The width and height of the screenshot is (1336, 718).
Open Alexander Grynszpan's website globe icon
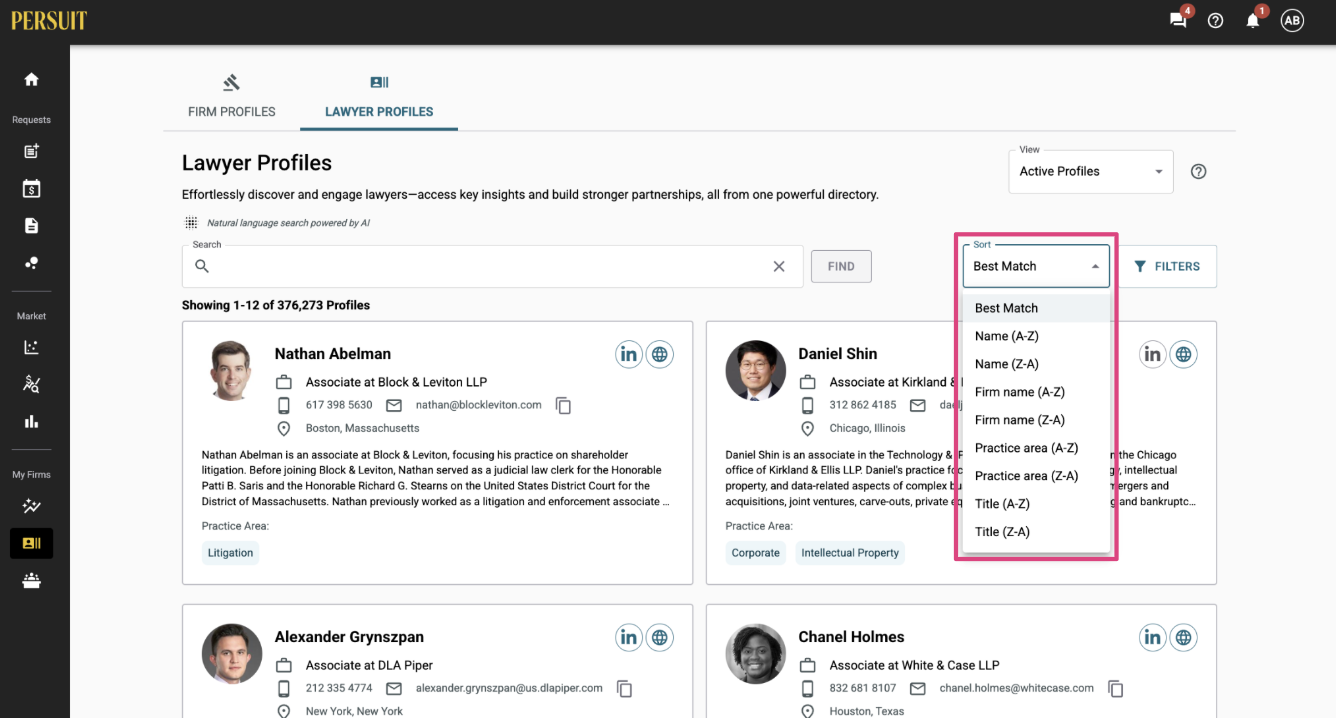[x=659, y=637]
